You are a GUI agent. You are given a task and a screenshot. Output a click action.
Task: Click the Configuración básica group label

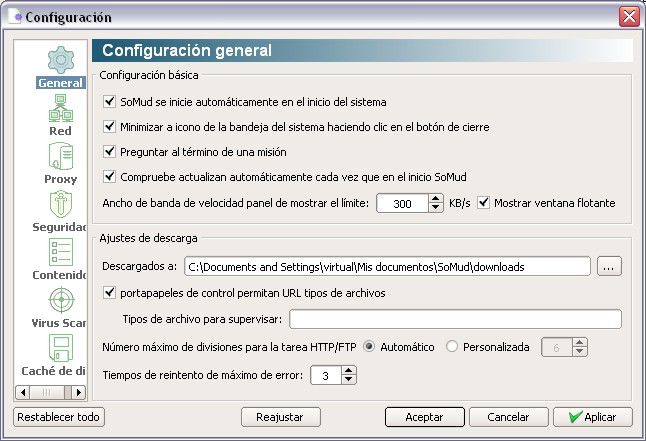(149, 75)
